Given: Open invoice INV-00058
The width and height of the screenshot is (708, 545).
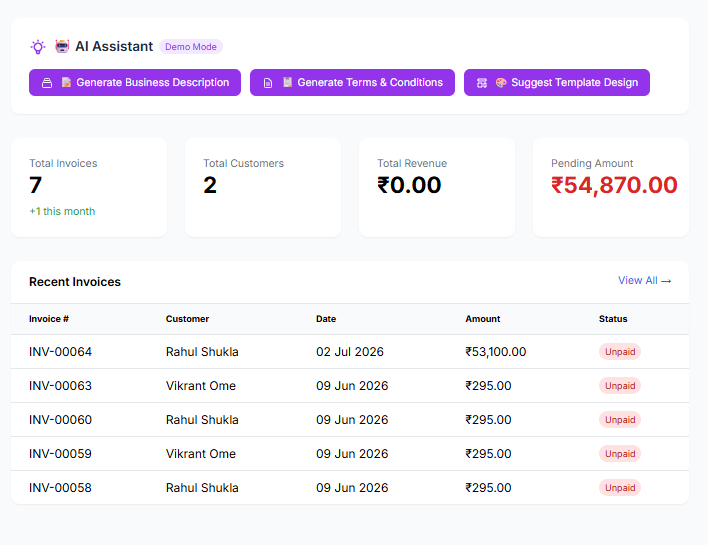Looking at the screenshot, I should (x=61, y=488).
